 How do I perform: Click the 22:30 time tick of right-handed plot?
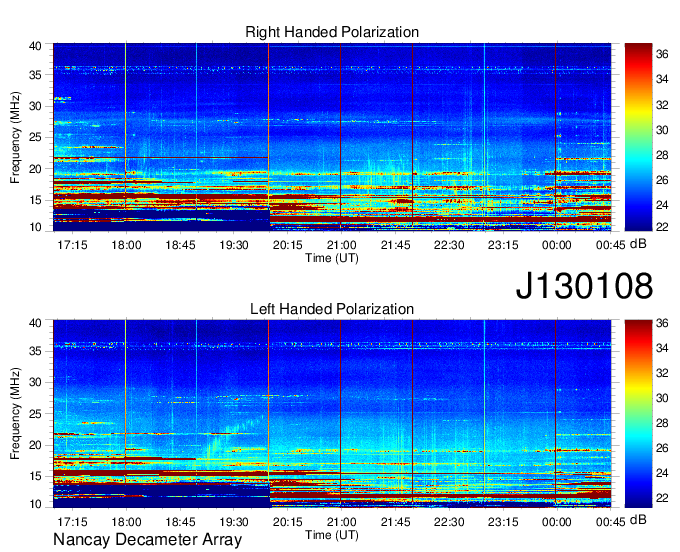pyautogui.click(x=449, y=245)
